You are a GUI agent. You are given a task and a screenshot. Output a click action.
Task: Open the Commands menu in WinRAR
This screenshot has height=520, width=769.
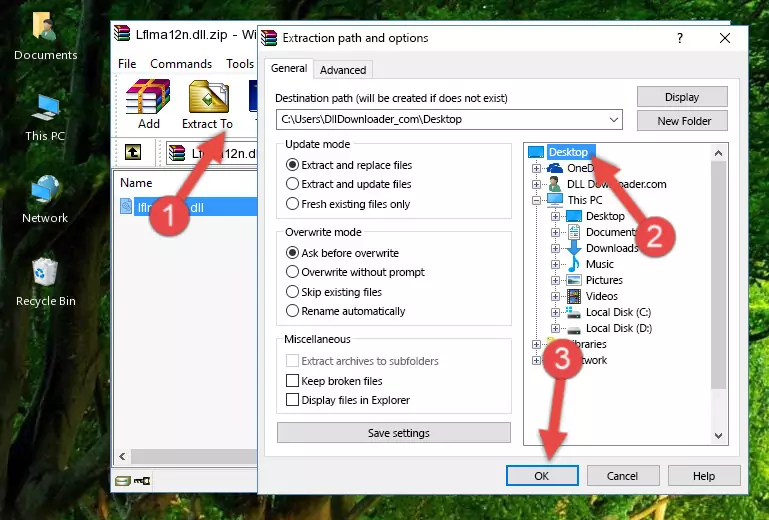(181, 64)
